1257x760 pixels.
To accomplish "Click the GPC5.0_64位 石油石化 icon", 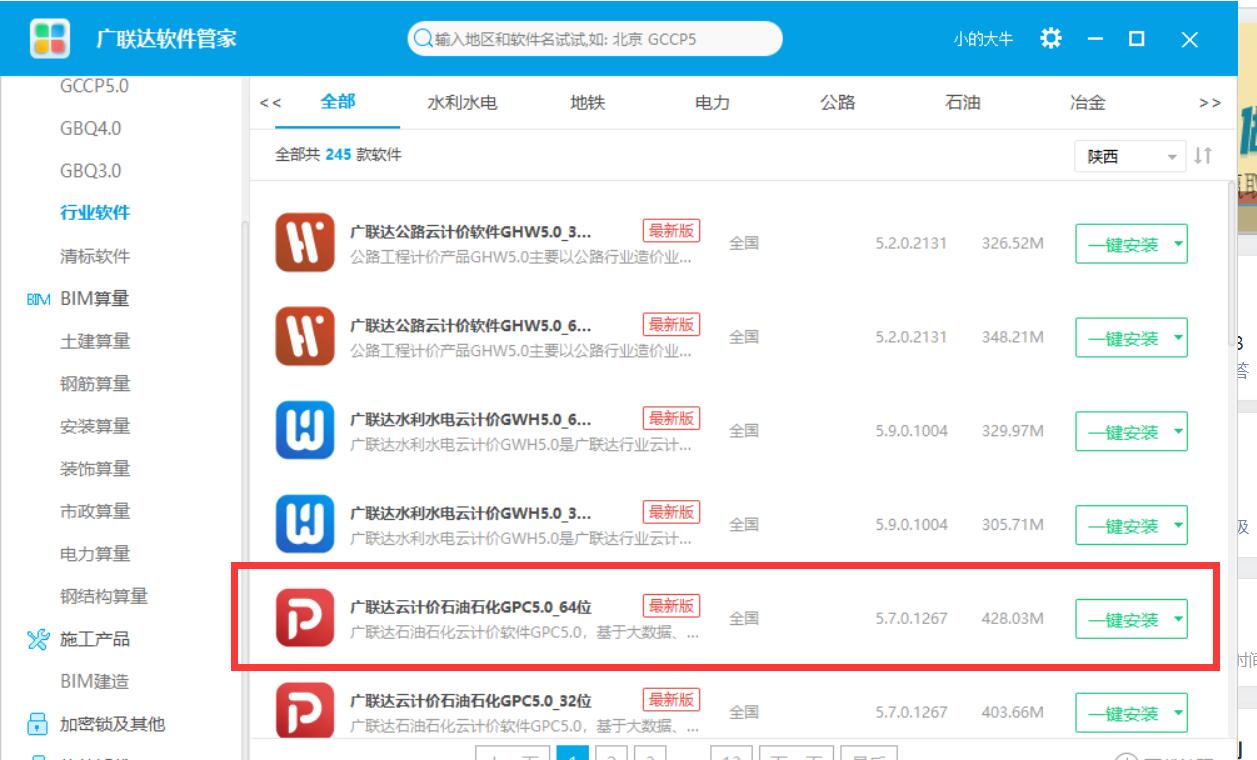I will point(305,618).
